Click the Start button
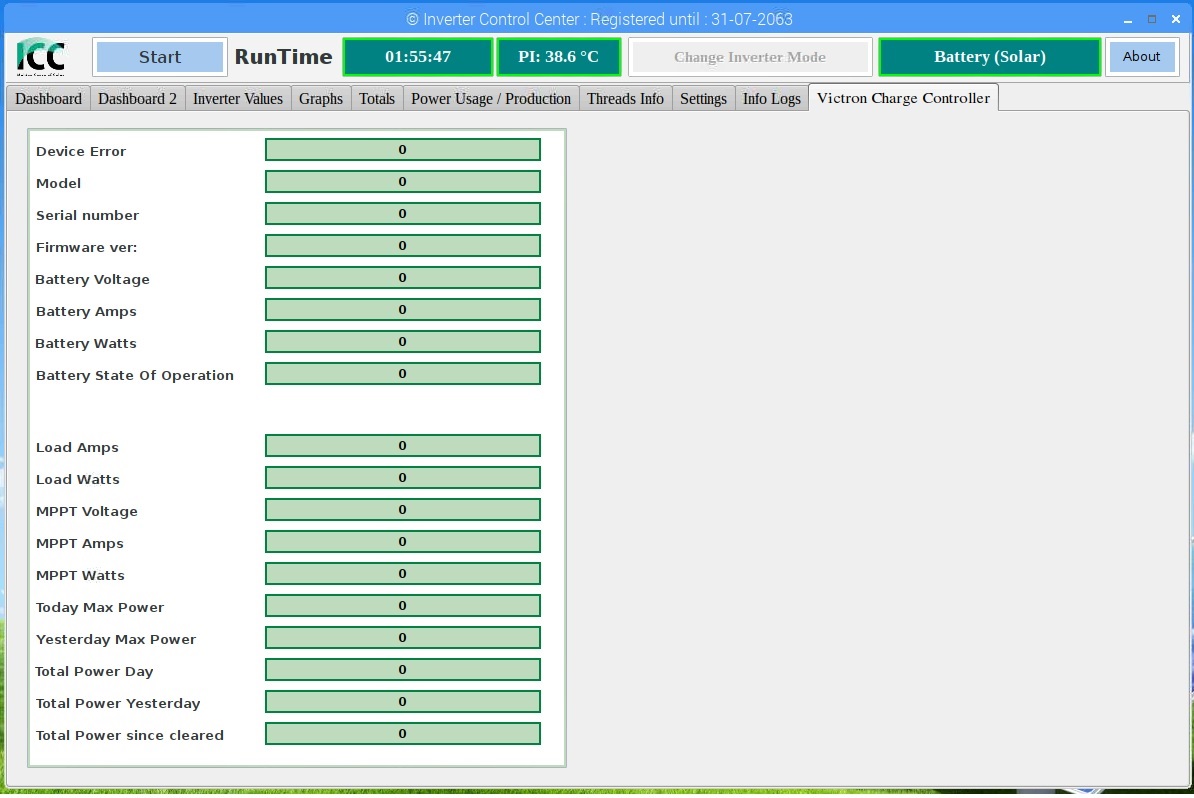 pyautogui.click(x=160, y=57)
